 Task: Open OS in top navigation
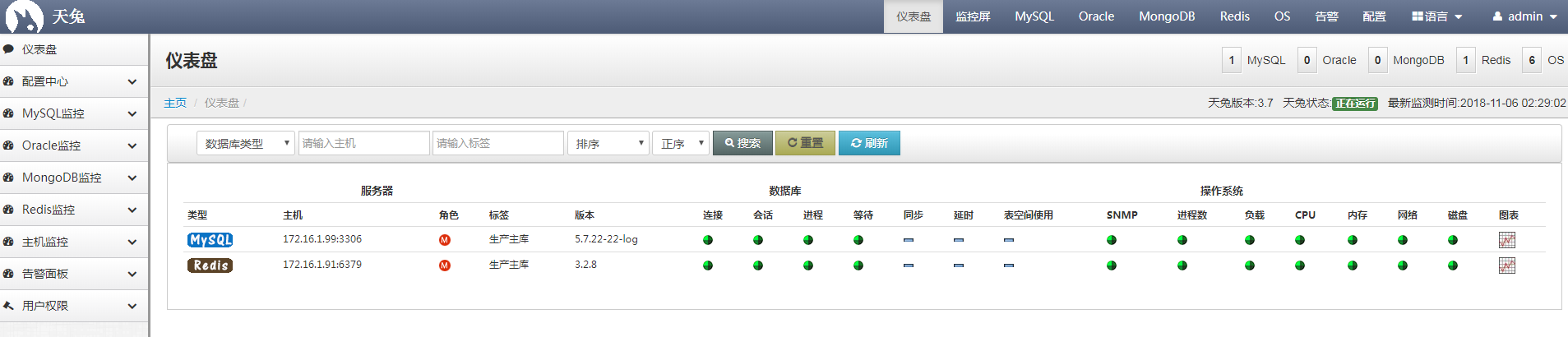(x=1282, y=16)
